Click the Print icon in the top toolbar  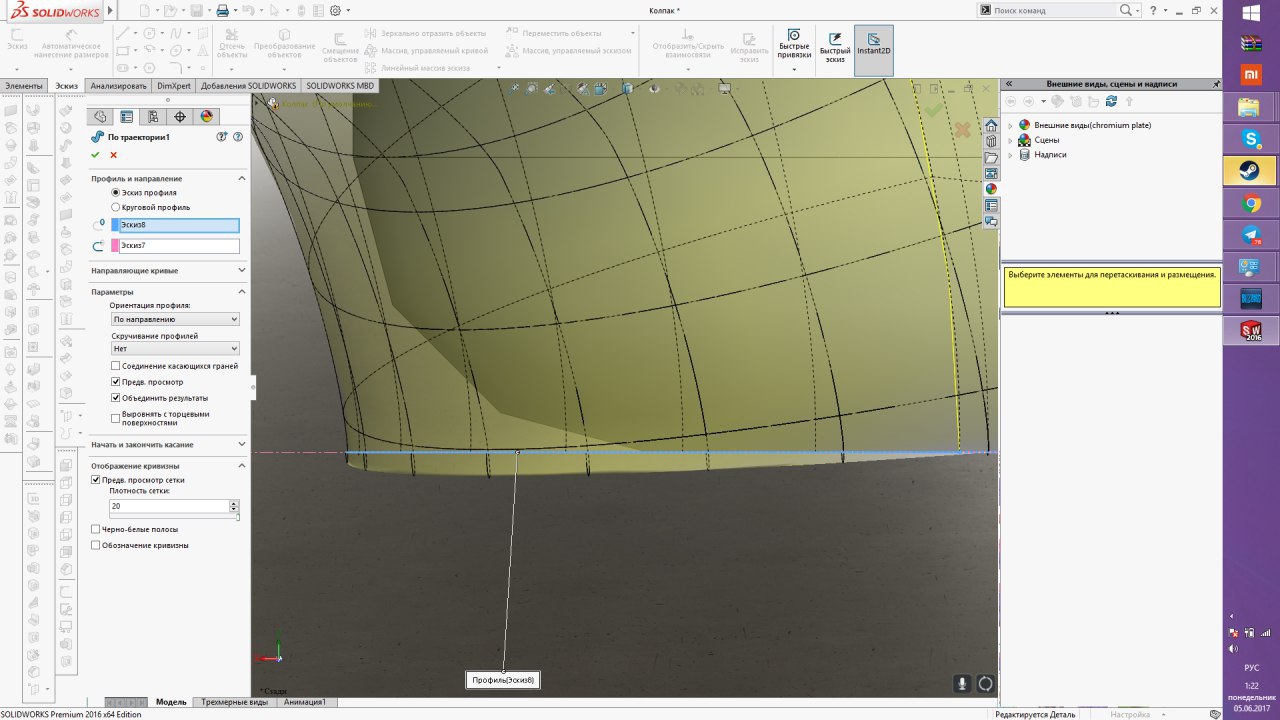click(222, 10)
